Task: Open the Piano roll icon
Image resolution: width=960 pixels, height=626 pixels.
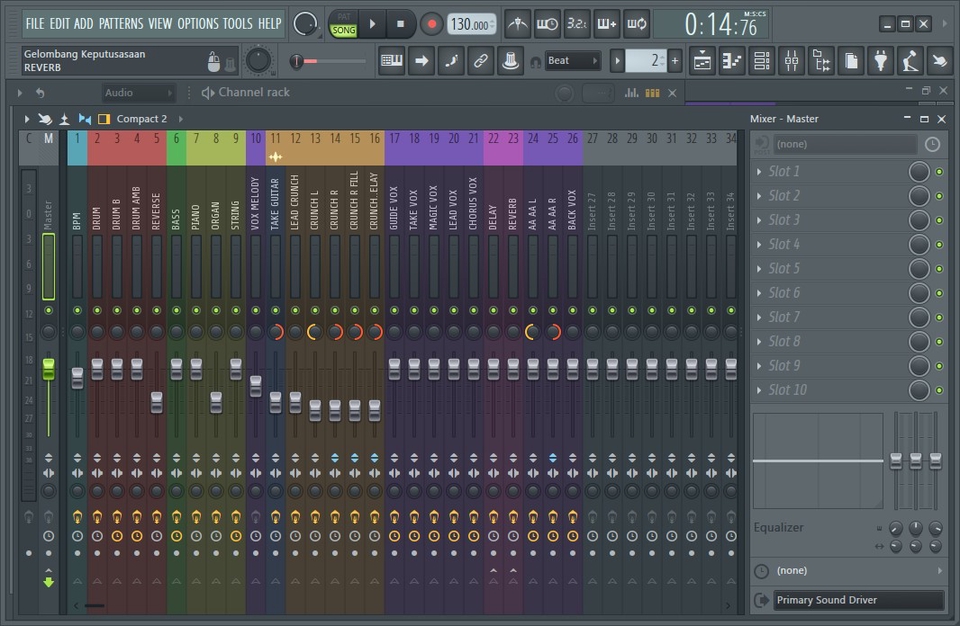Action: (731, 61)
